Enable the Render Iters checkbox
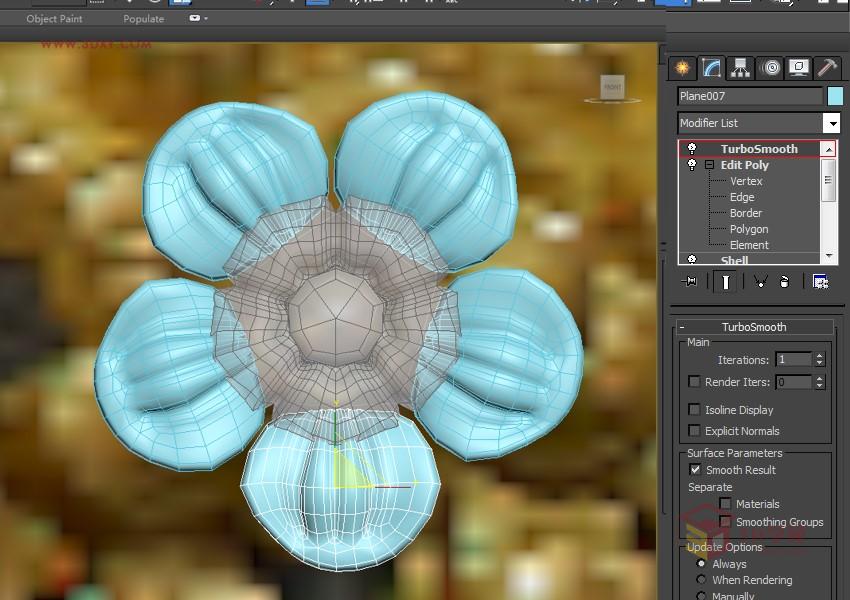Viewport: 850px width, 600px height. [x=694, y=381]
